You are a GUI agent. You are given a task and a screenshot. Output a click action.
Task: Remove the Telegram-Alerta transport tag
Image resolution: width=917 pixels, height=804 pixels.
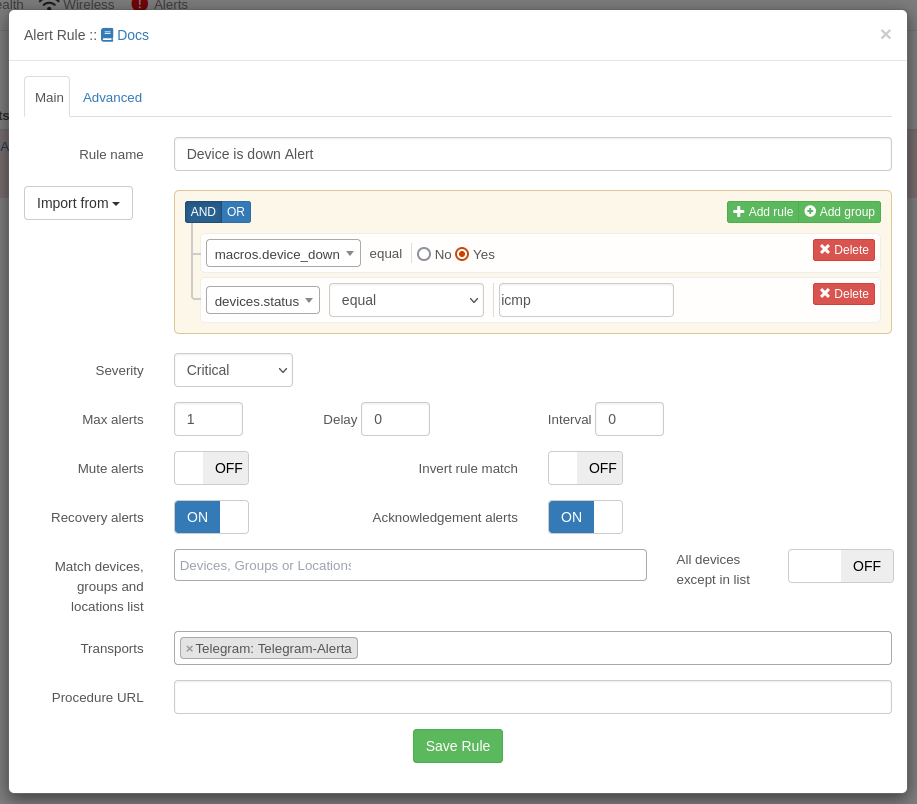[189, 648]
